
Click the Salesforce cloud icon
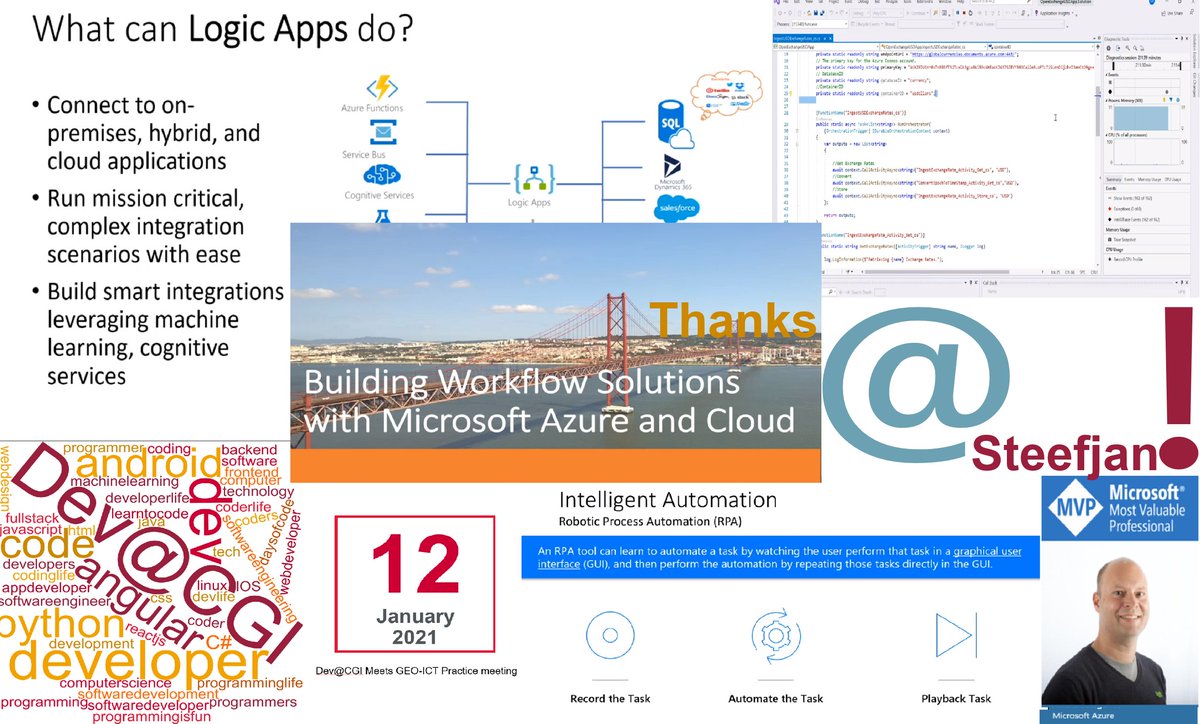coord(678,208)
